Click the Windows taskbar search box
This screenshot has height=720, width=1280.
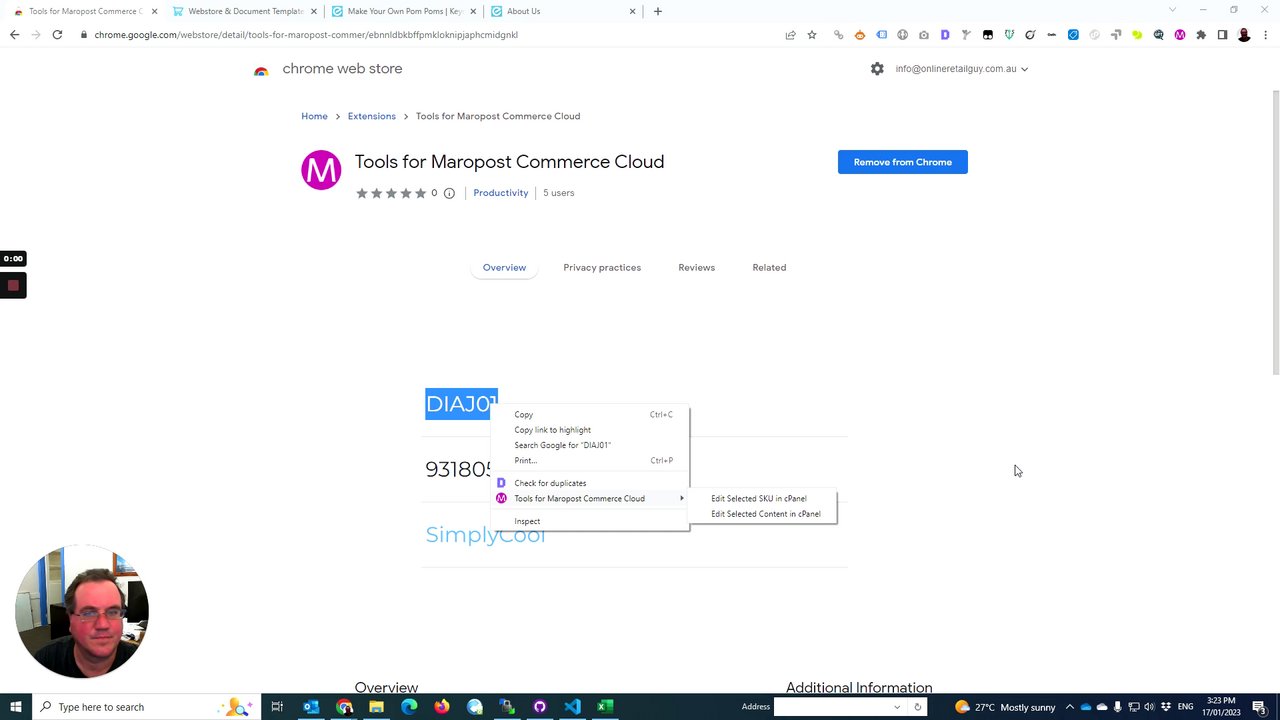[x=146, y=707]
